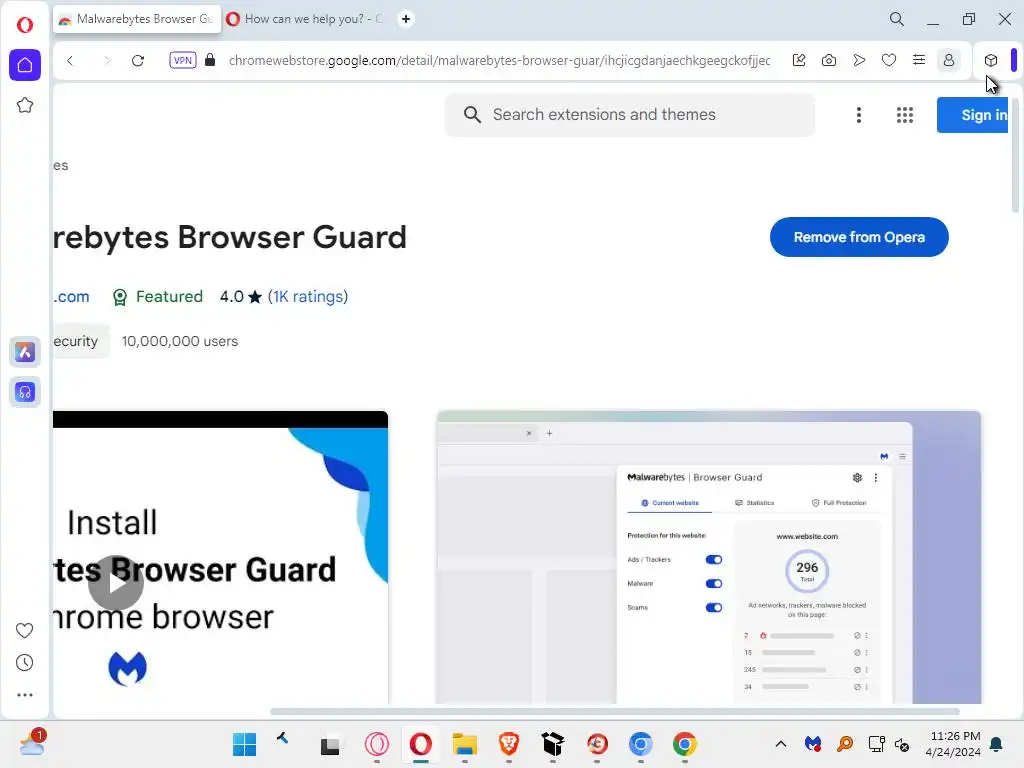The height and width of the screenshot is (768, 1024).
Task: Reload the current page
Action: click(138, 61)
